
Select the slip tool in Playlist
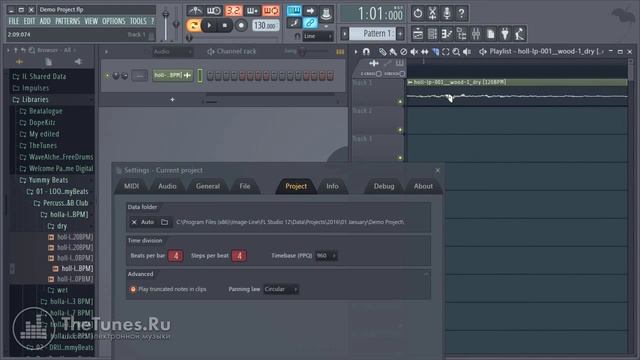pos(424,52)
